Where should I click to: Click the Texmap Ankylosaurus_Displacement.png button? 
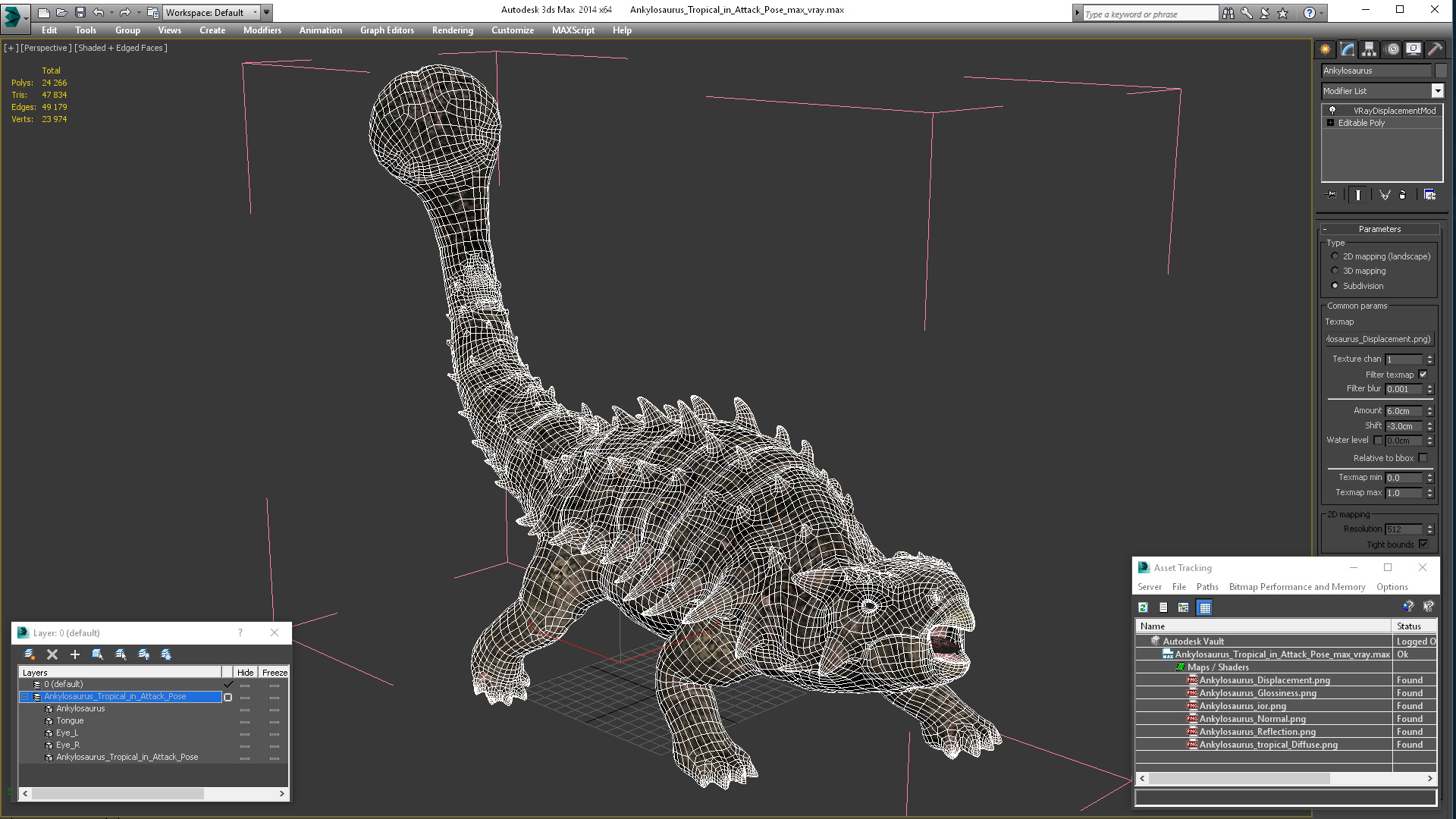tap(1379, 339)
